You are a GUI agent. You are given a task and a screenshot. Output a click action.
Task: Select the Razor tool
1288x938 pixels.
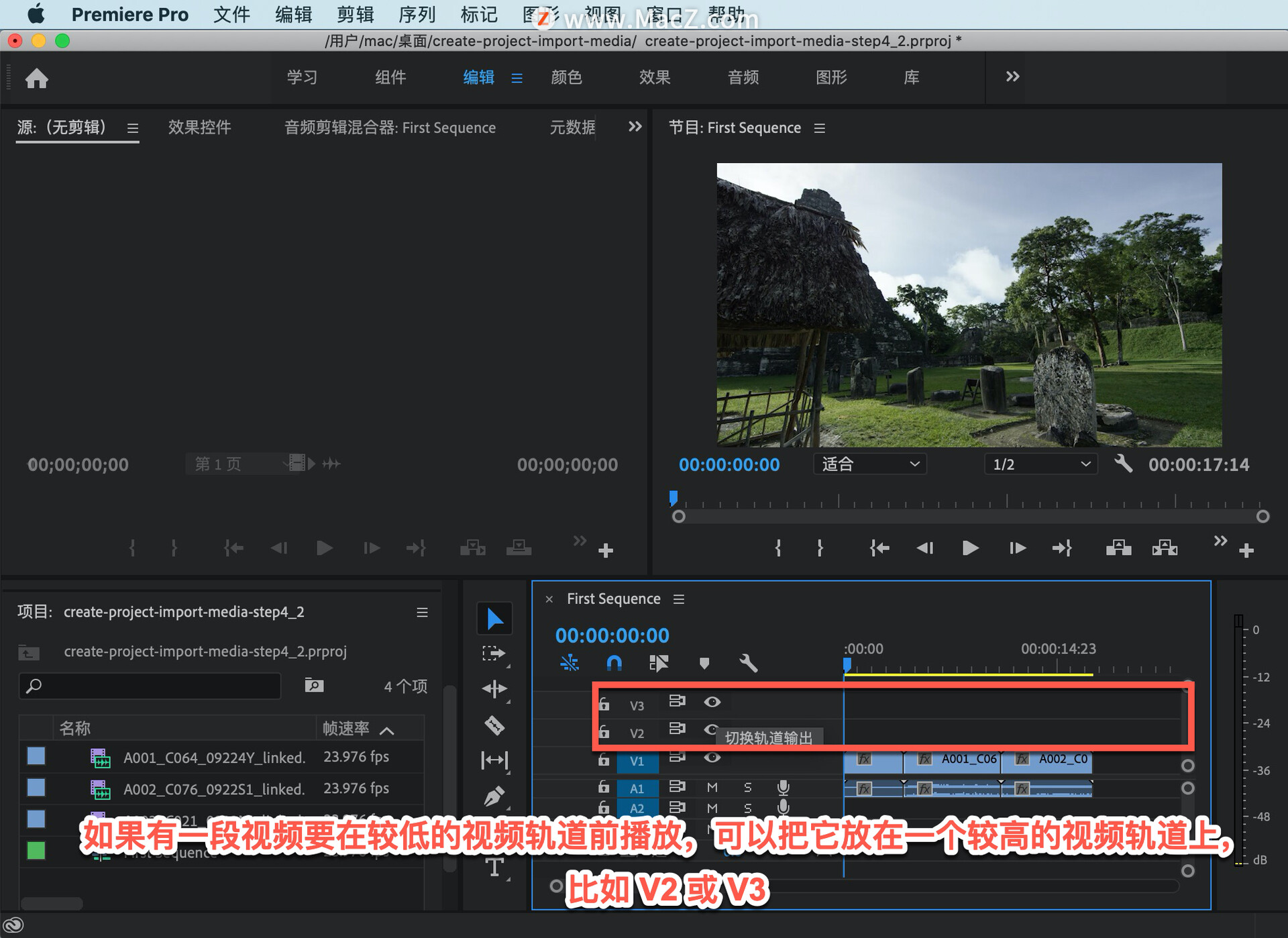click(x=494, y=725)
